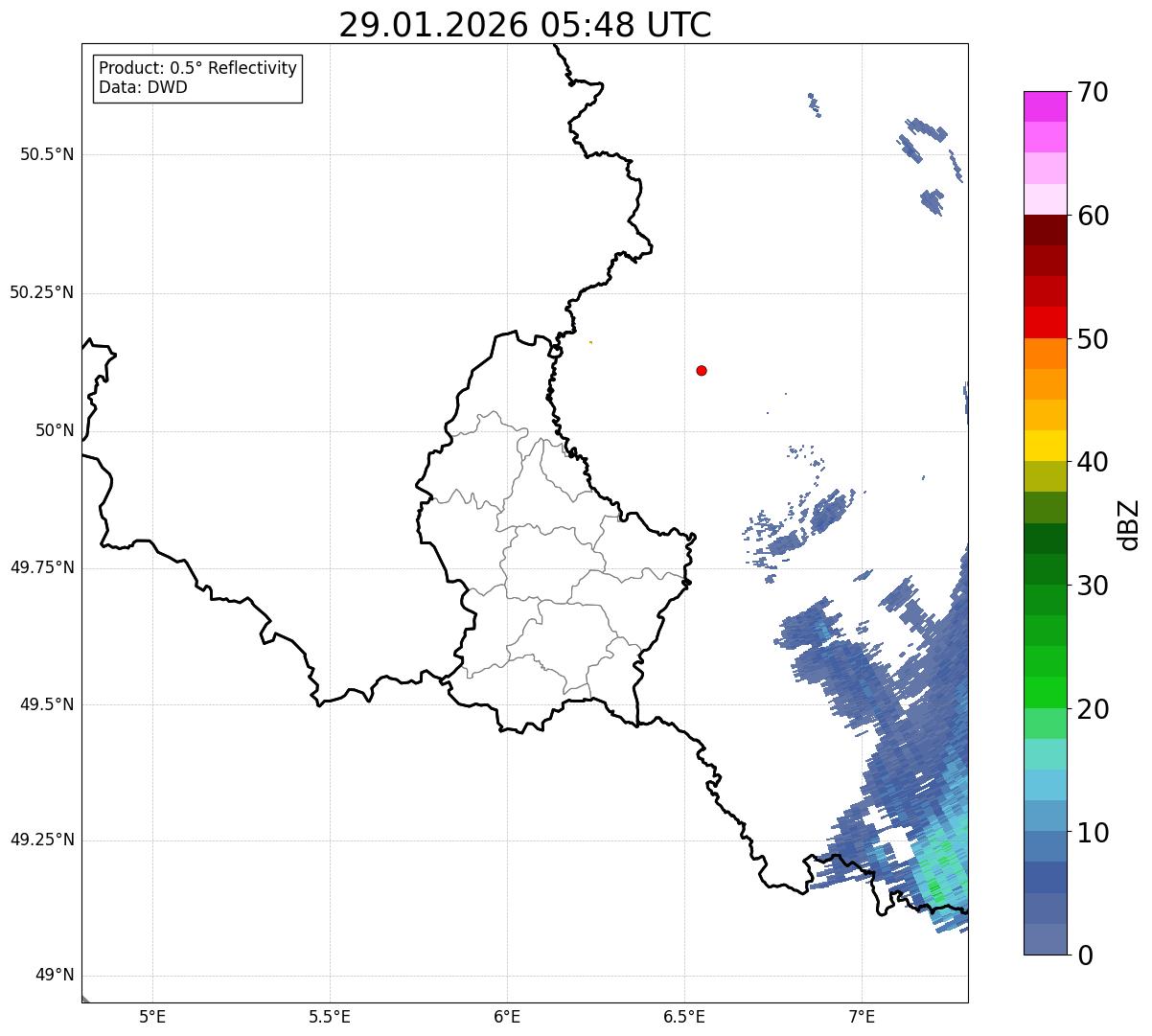Click the latitude label 50°N
The height and width of the screenshot is (1036, 1152).
coord(55,430)
